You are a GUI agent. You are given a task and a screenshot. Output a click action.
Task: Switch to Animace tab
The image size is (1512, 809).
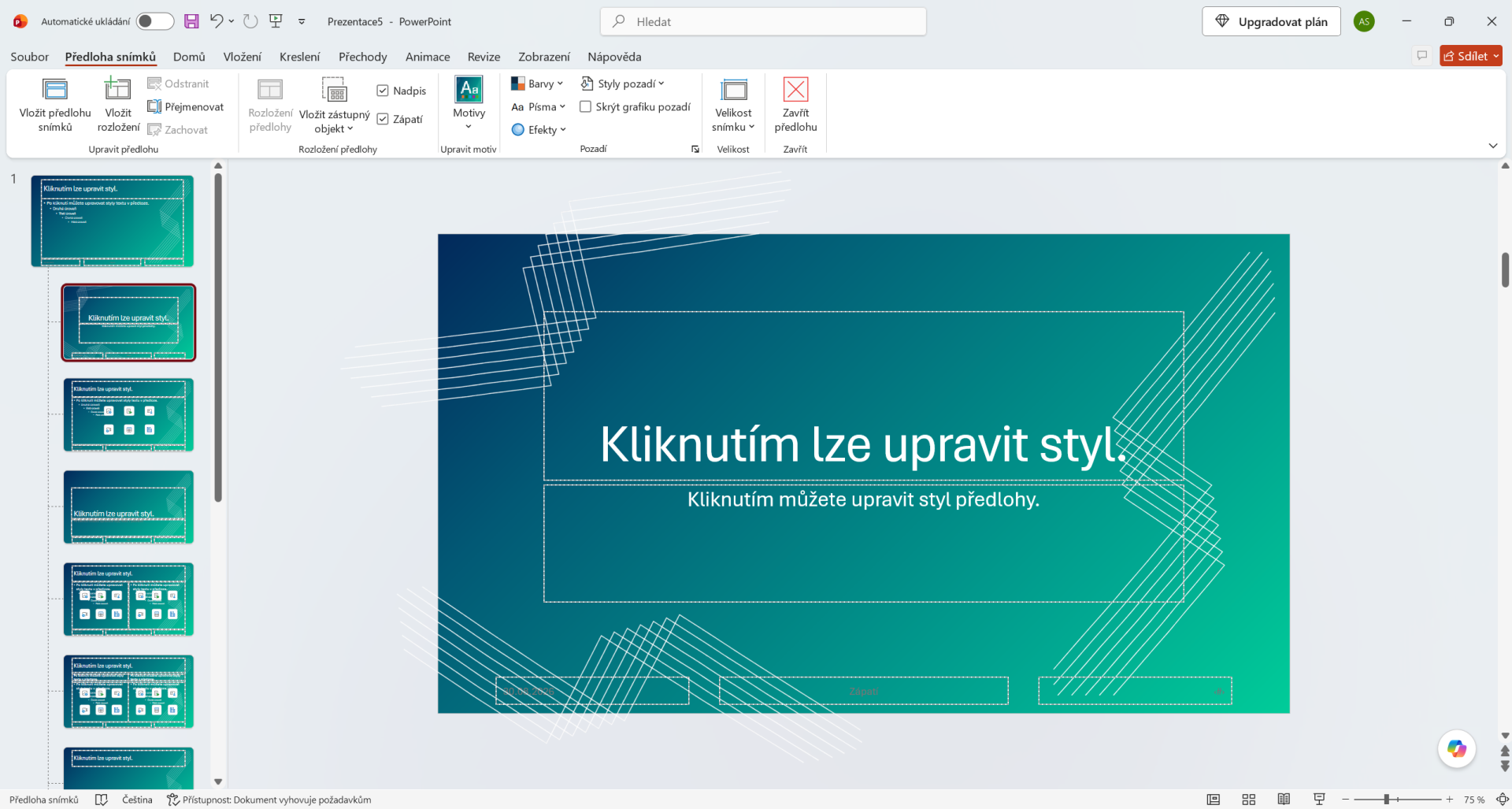428,57
